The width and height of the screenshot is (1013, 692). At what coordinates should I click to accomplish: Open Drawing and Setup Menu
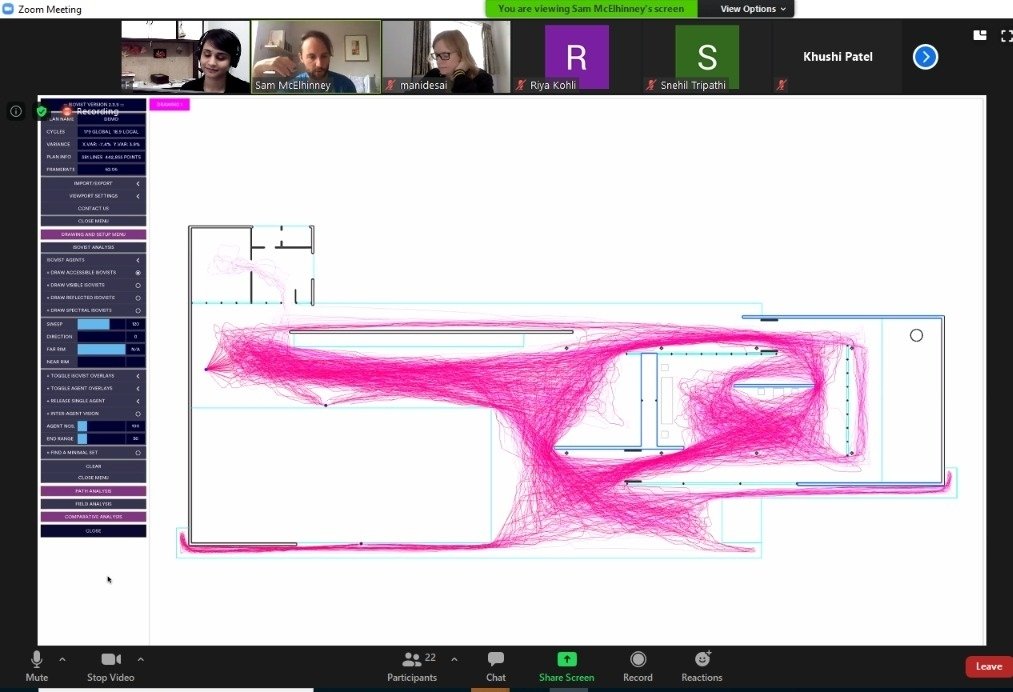click(93, 235)
